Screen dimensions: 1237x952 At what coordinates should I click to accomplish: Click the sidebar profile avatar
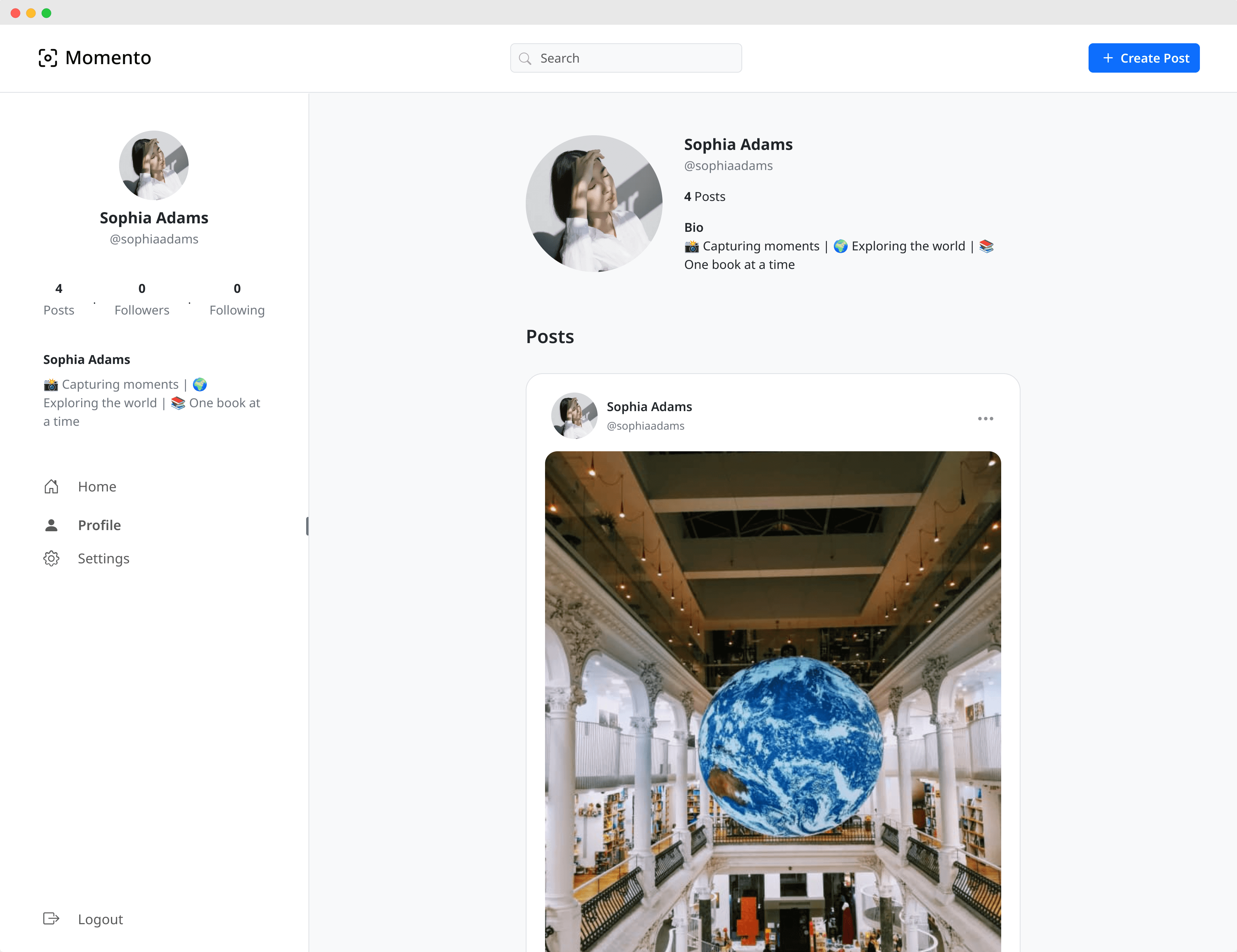(x=153, y=165)
